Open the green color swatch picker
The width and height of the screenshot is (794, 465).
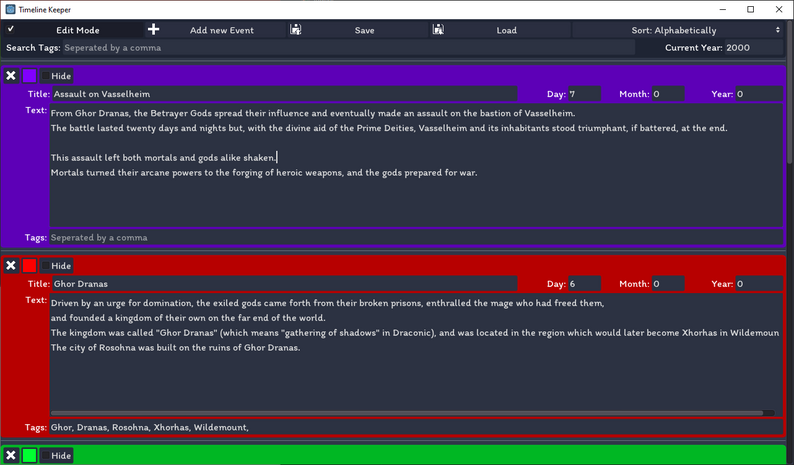click(29, 455)
